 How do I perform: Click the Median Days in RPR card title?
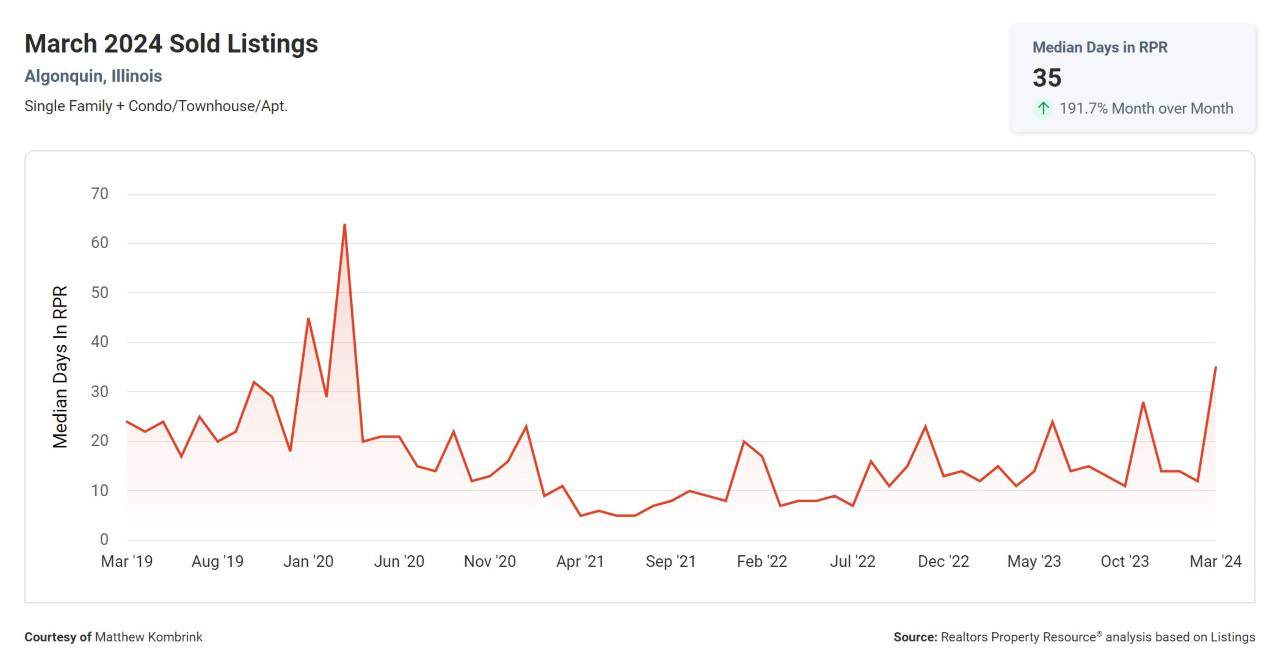pos(1099,47)
